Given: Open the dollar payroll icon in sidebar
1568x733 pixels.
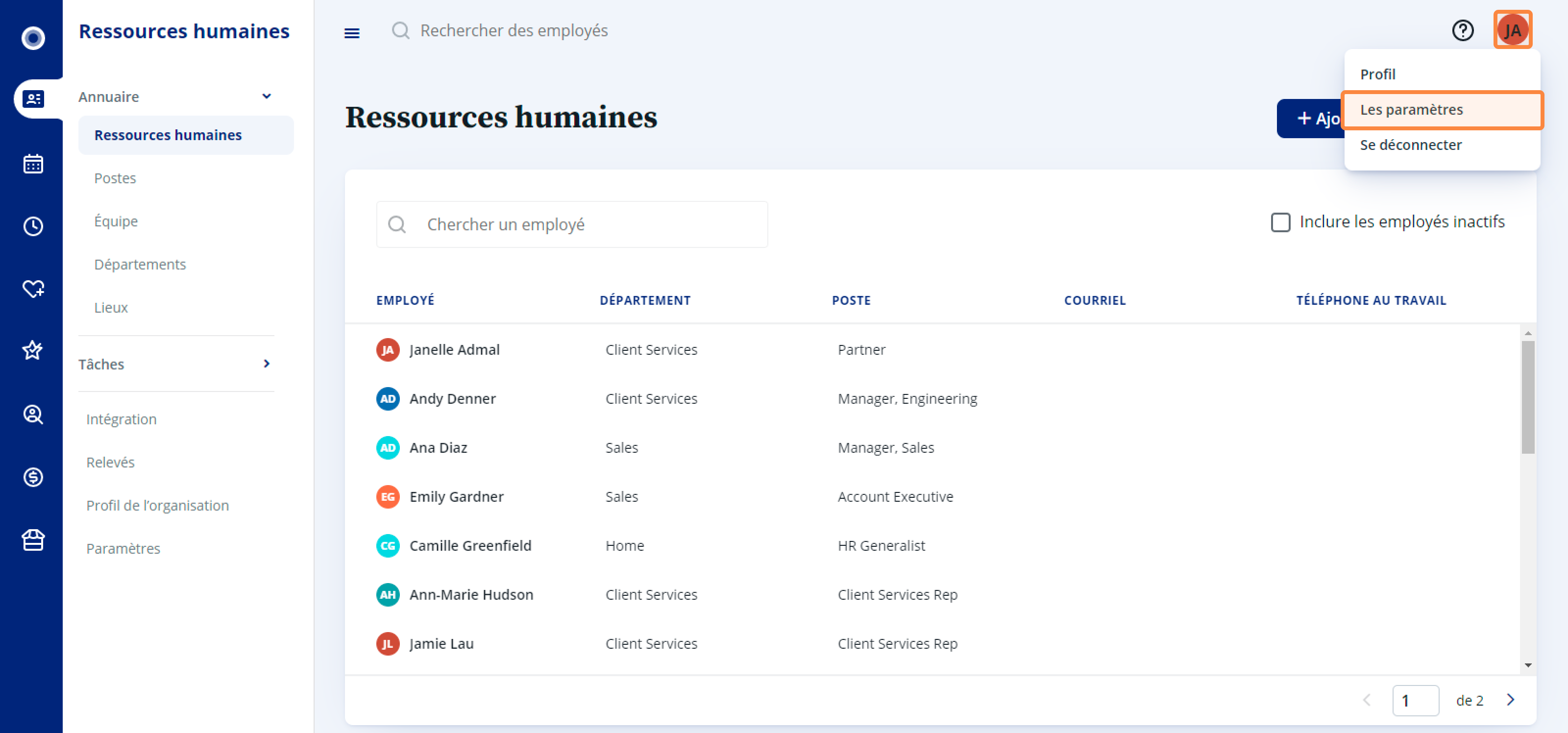Looking at the screenshot, I should 33,477.
